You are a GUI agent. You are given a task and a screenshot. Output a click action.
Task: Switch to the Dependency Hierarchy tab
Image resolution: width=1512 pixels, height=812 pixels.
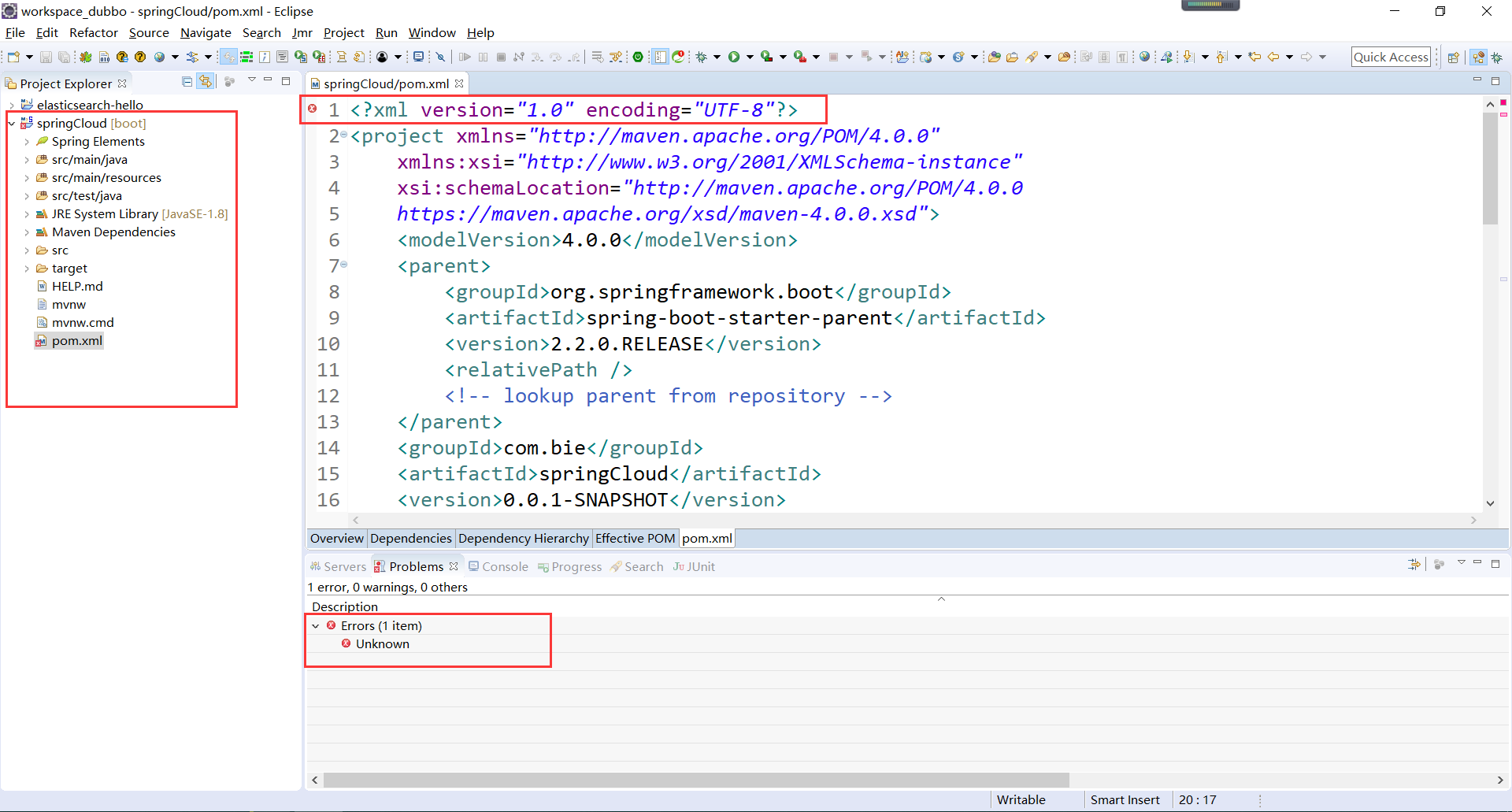coord(523,539)
